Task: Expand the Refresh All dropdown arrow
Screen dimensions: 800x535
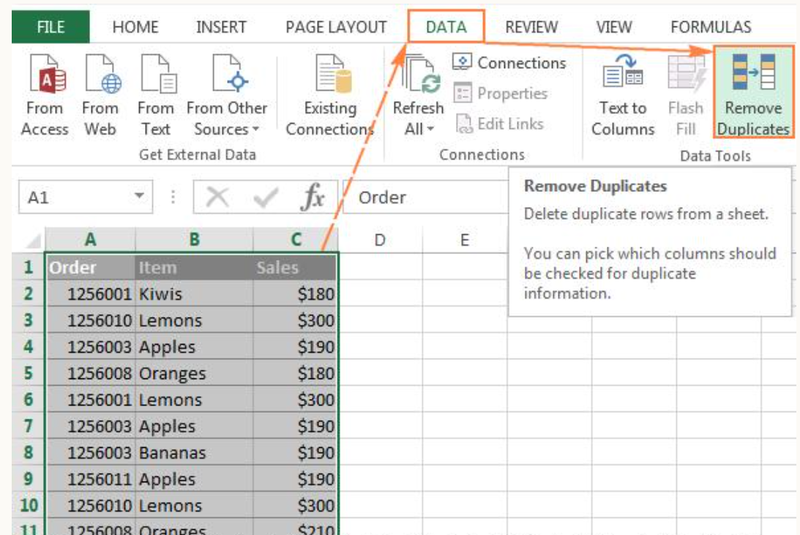Action: point(431,130)
